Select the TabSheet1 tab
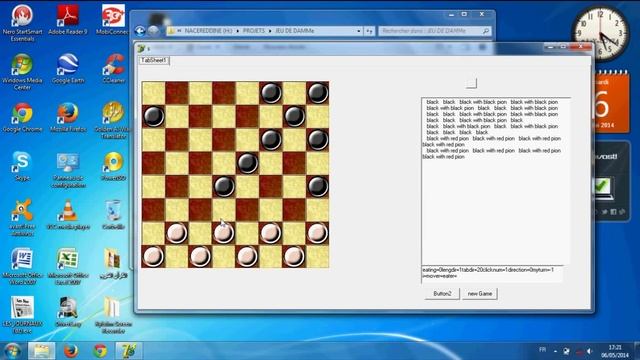 coord(154,60)
